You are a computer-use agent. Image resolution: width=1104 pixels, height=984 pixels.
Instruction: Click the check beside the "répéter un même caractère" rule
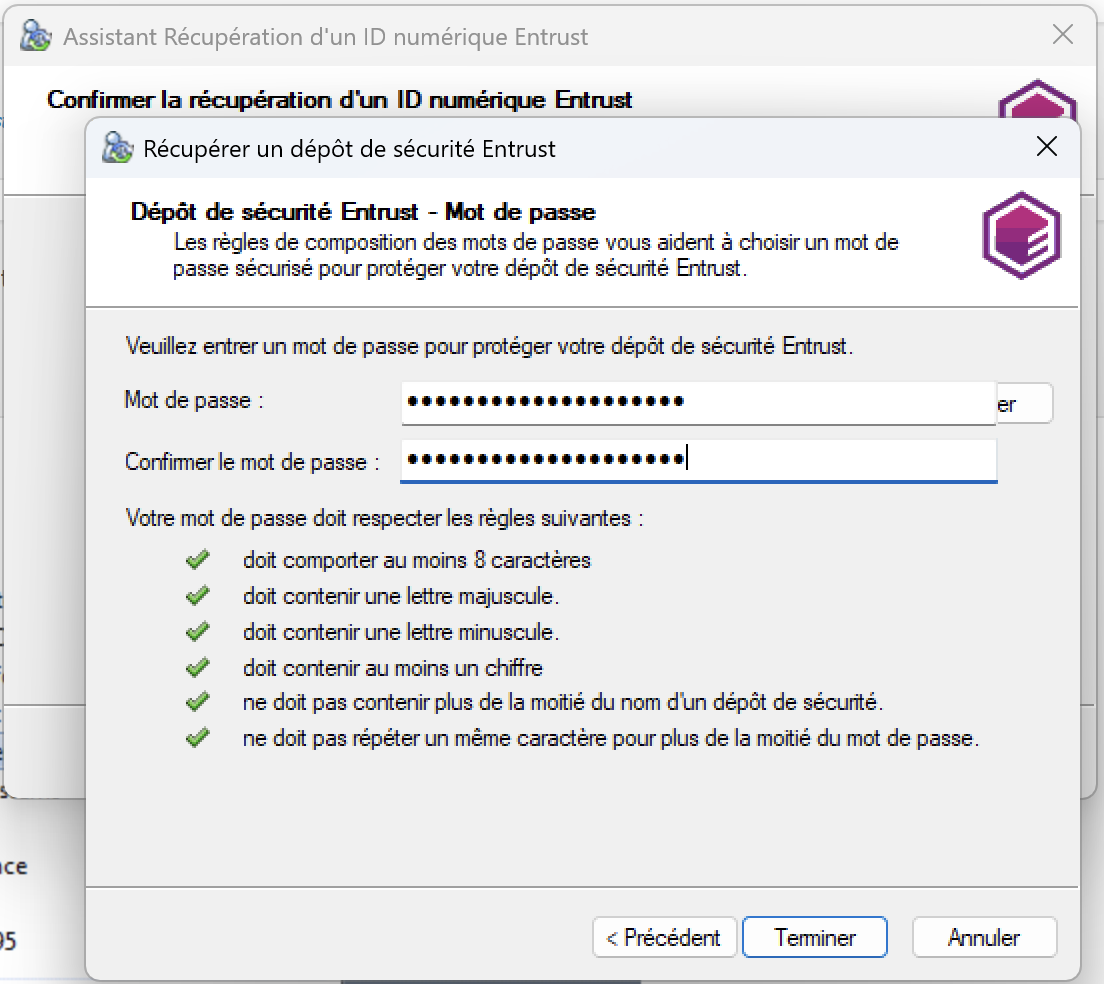pos(198,739)
